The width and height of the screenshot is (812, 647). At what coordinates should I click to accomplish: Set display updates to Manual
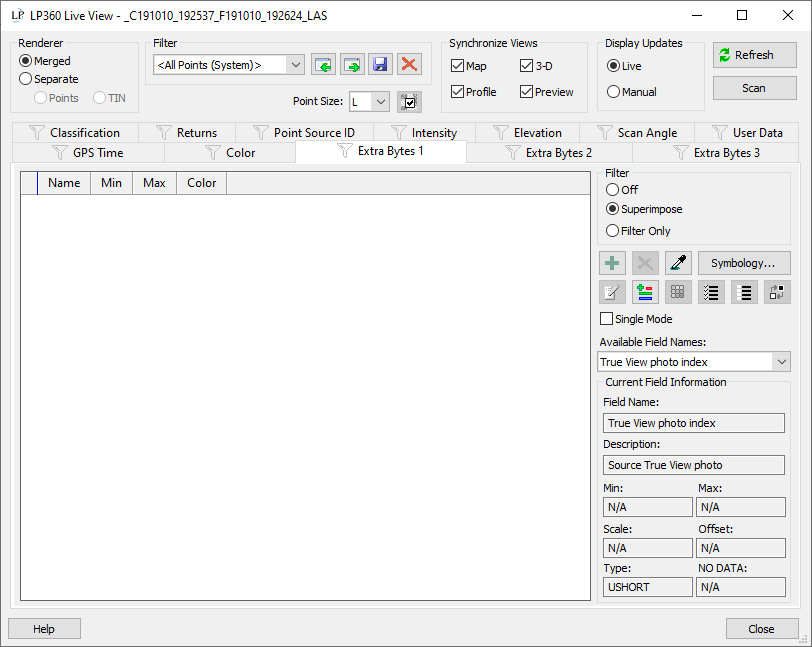click(x=632, y=92)
